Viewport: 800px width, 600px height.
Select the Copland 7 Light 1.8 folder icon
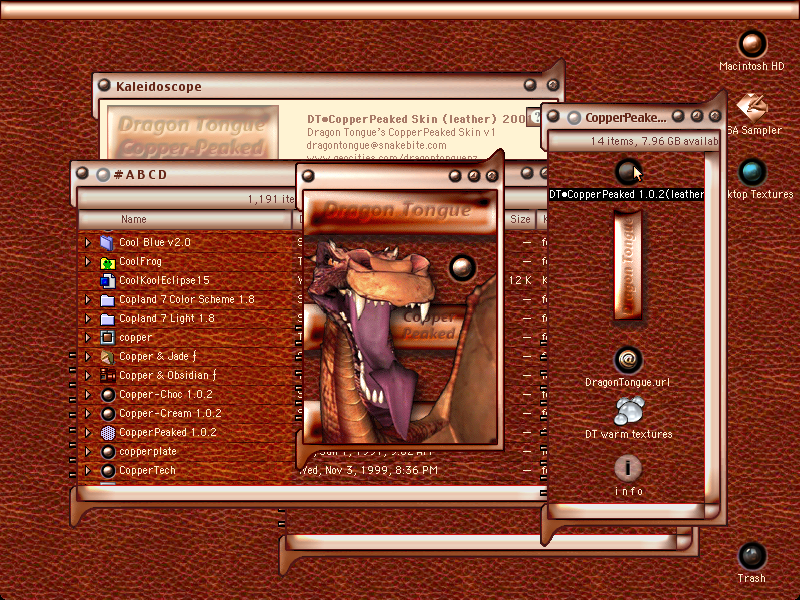coord(107,319)
